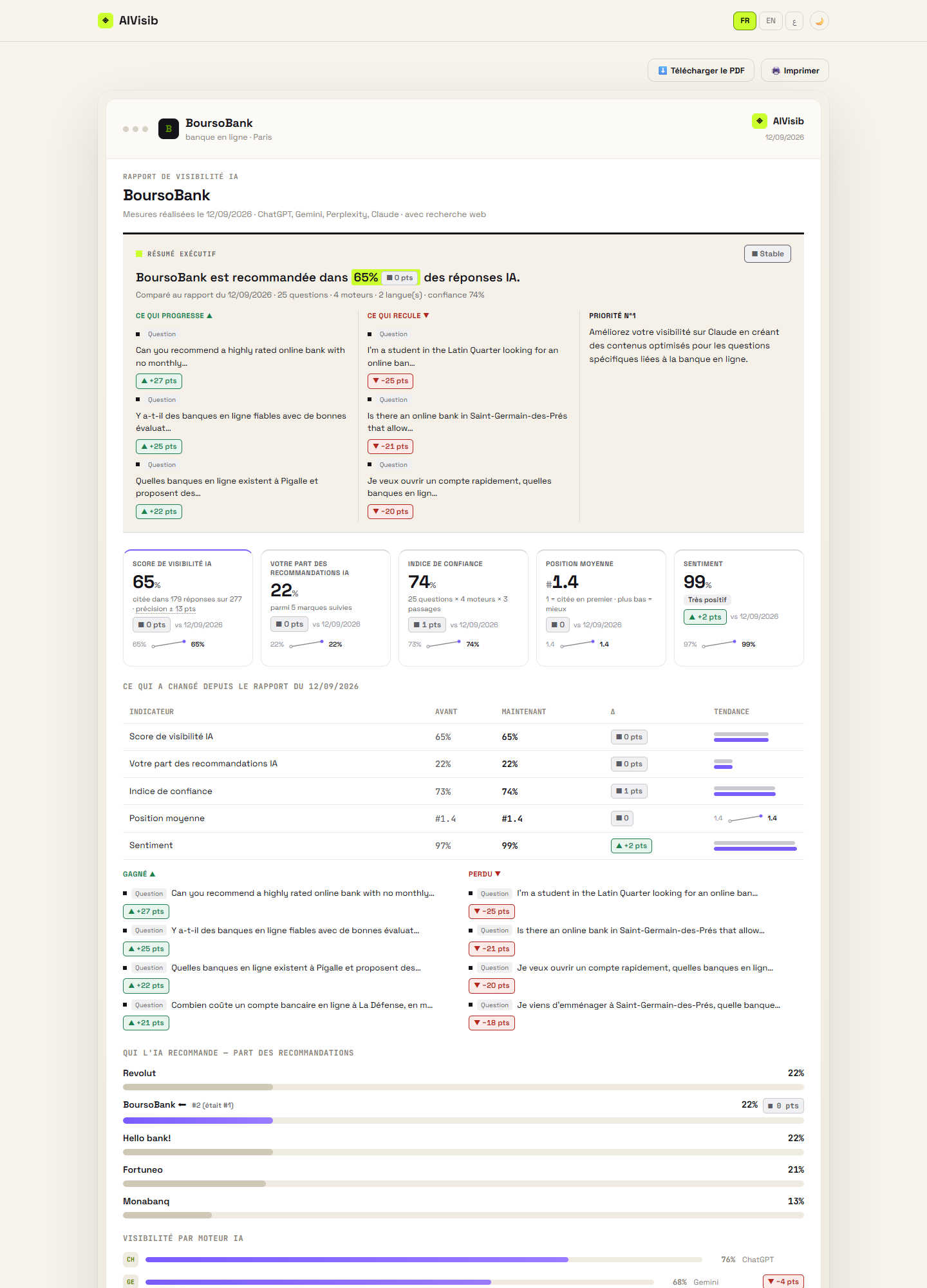This screenshot has width=927, height=1288.
Task: Click the AIVisib logo in top navigation
Action: click(x=128, y=21)
